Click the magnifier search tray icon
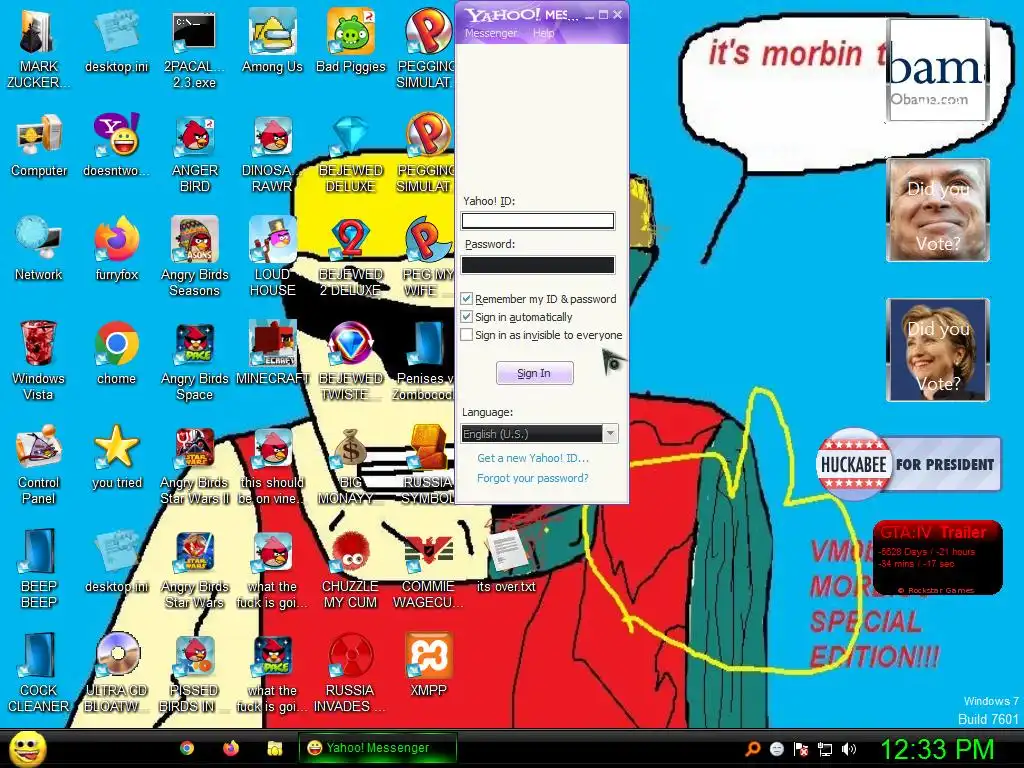 click(752, 748)
